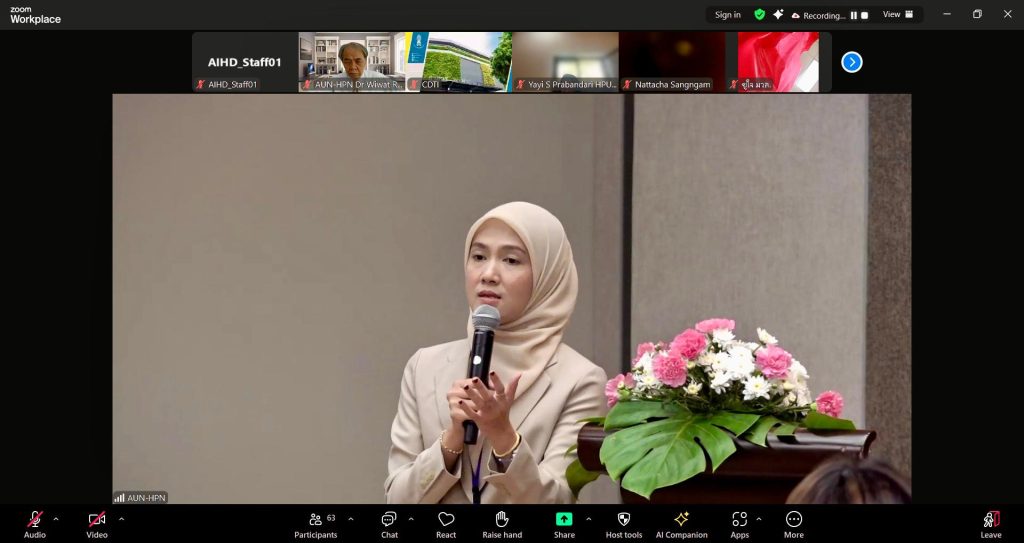The height and width of the screenshot is (543, 1024).
Task: Pause the cloud recording
Action: (853, 15)
